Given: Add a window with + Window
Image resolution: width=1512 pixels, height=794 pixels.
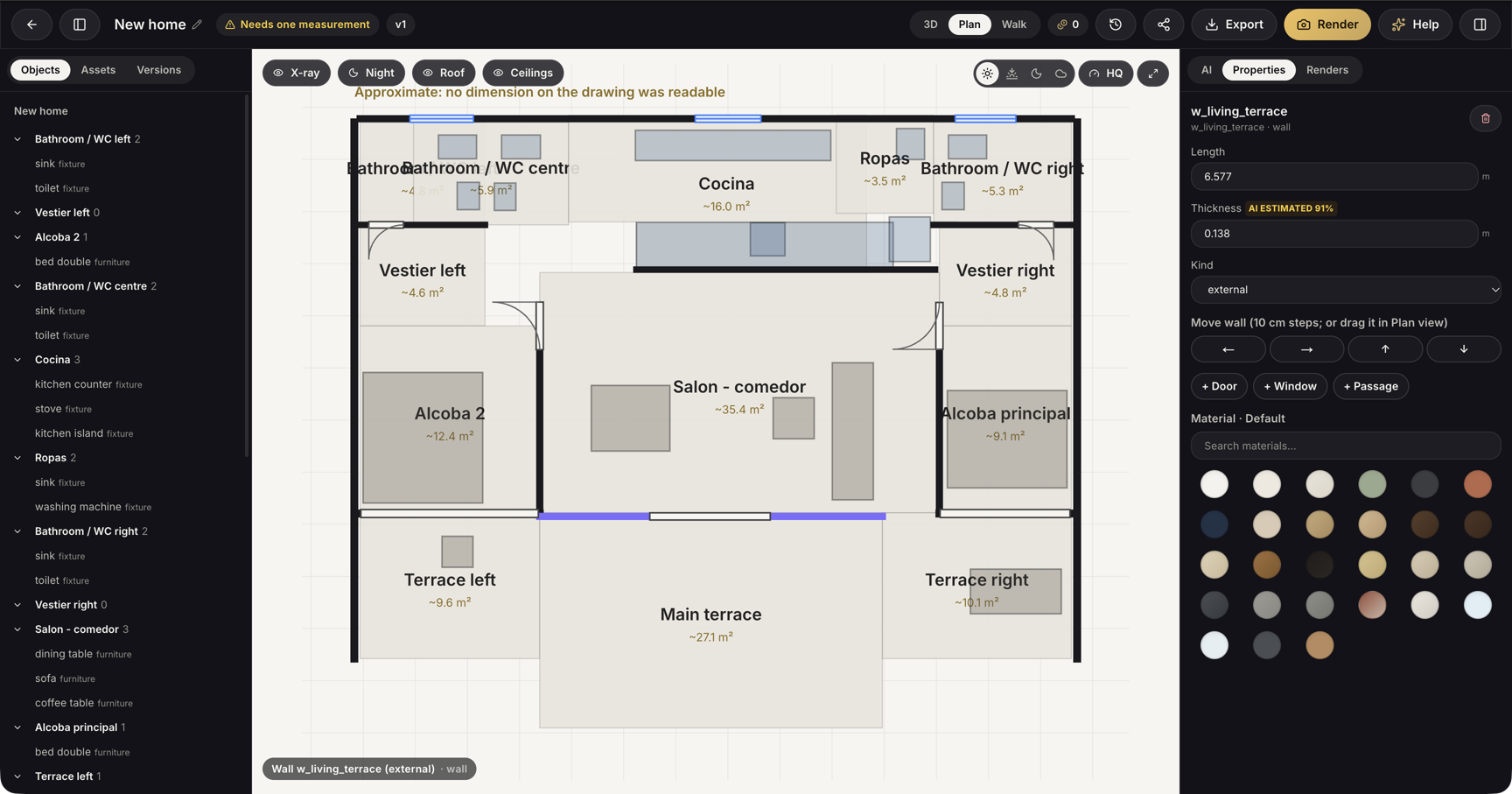Looking at the screenshot, I should click(x=1290, y=386).
